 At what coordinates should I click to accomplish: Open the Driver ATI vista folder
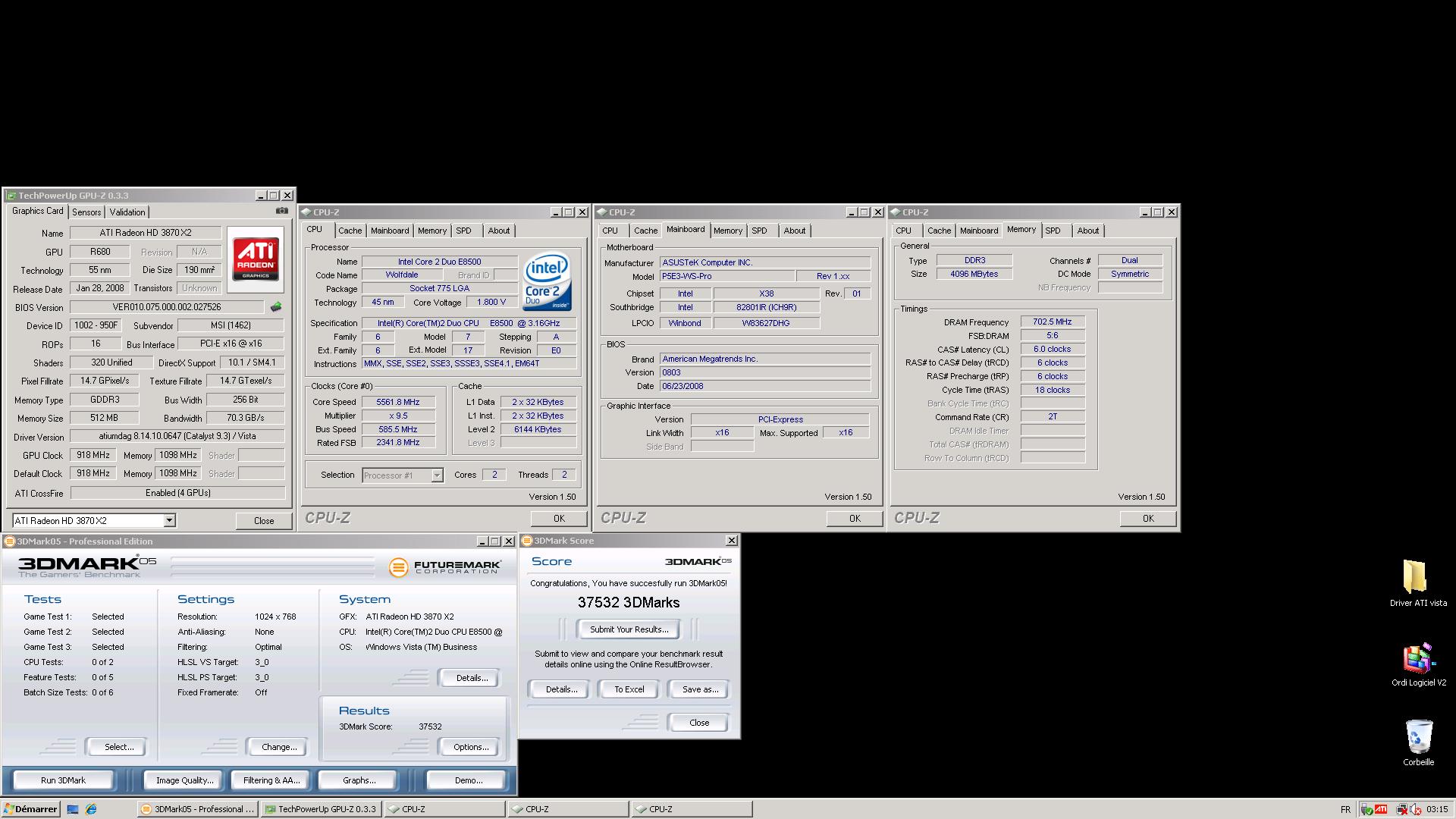(x=1418, y=582)
